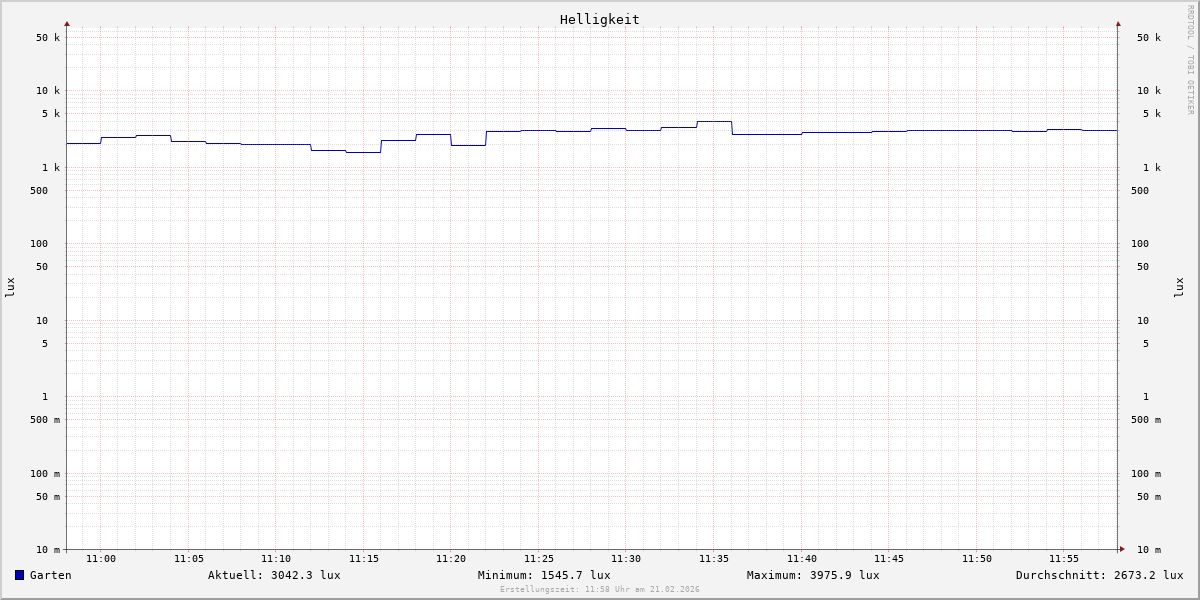The width and height of the screenshot is (1200, 600).
Task: Click the right axis 10 m label
Action: pos(1148,550)
